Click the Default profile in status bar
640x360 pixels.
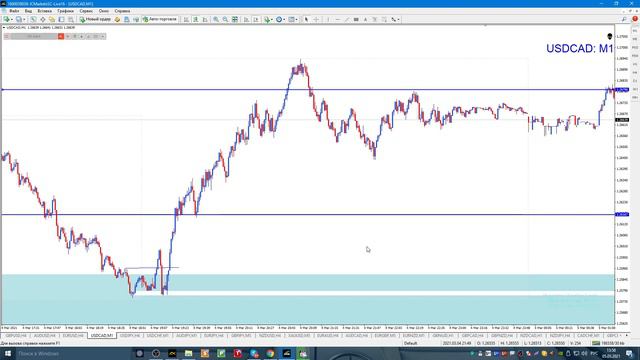point(410,343)
